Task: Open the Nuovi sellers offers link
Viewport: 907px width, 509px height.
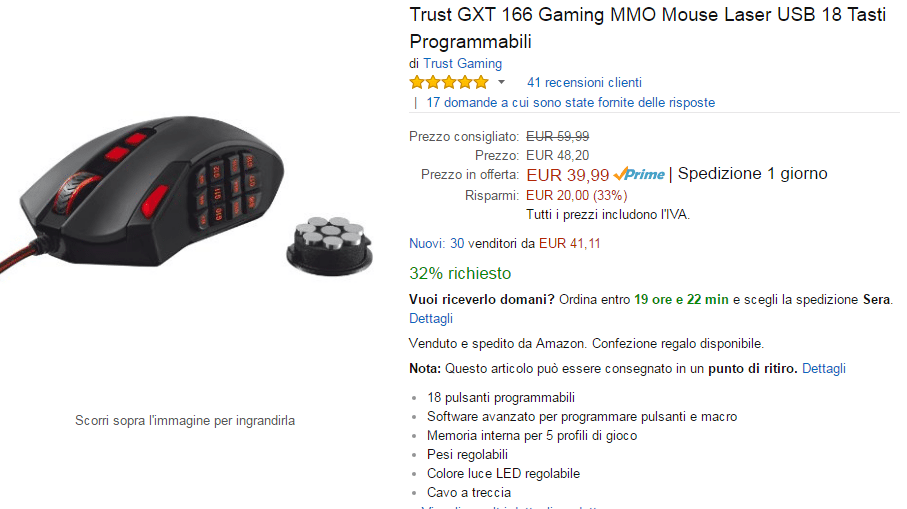Action: pos(427,244)
